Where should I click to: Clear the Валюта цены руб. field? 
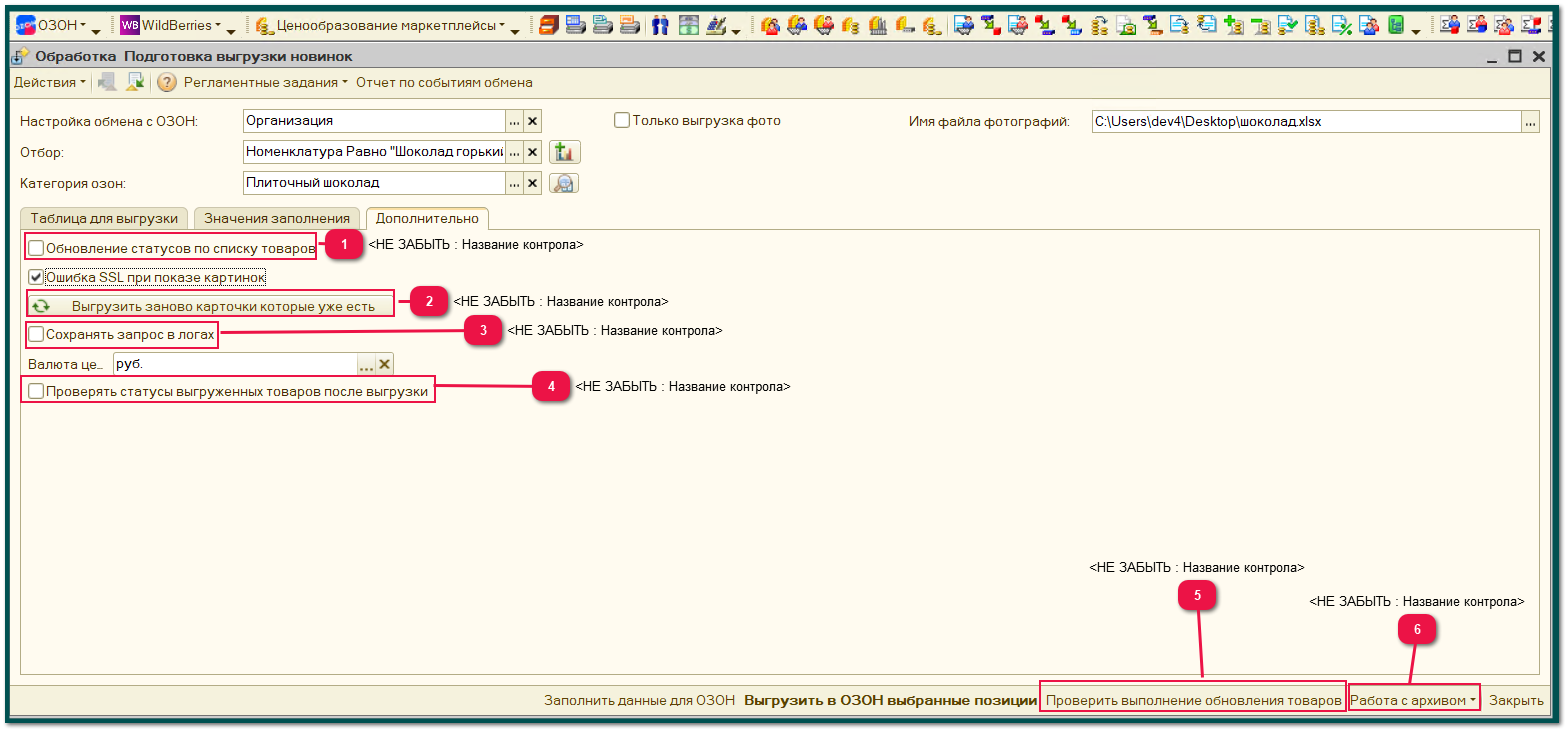385,364
